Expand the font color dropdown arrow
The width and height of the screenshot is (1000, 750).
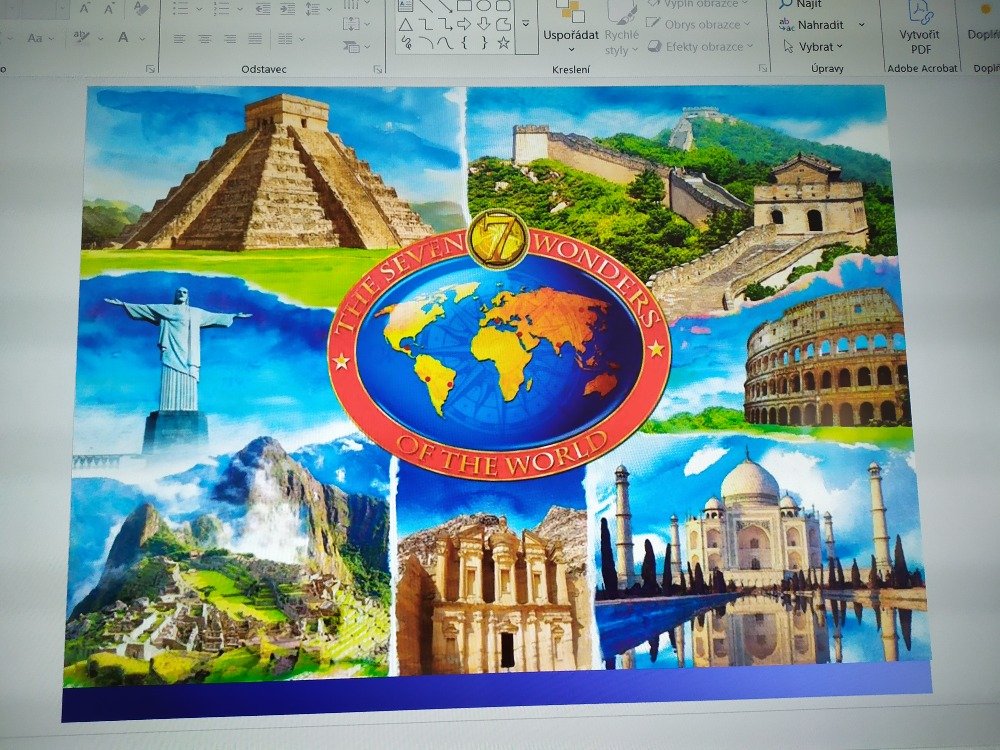point(142,39)
